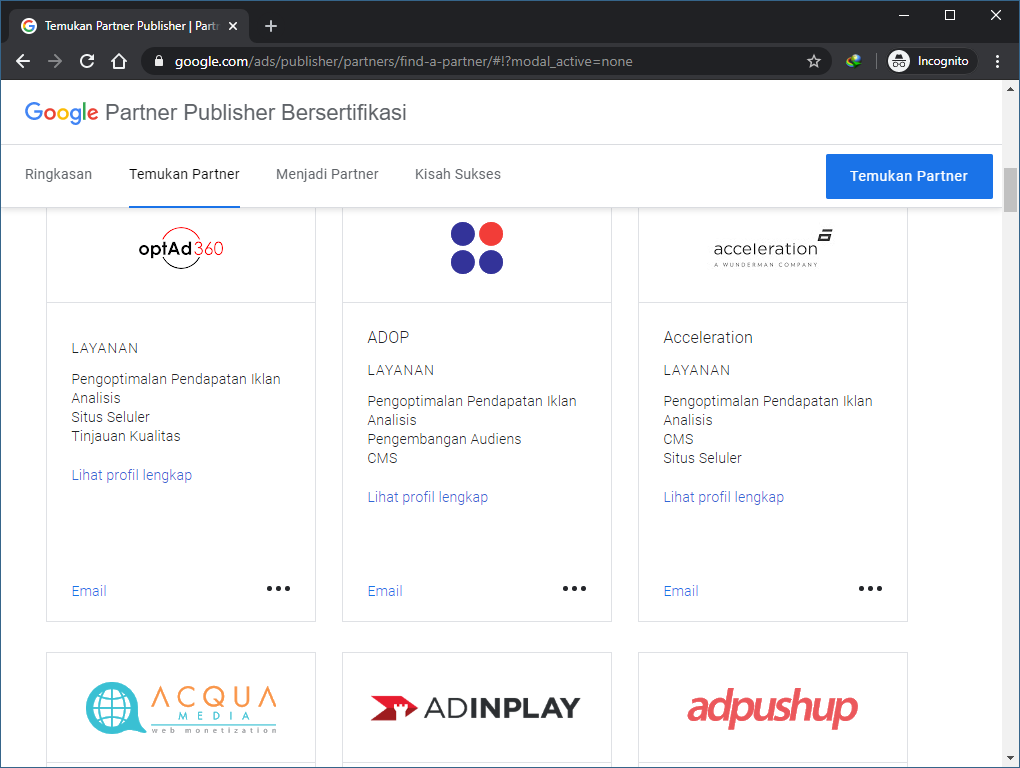Click the Email link on ADOP card
The height and width of the screenshot is (768, 1020).
(x=385, y=591)
